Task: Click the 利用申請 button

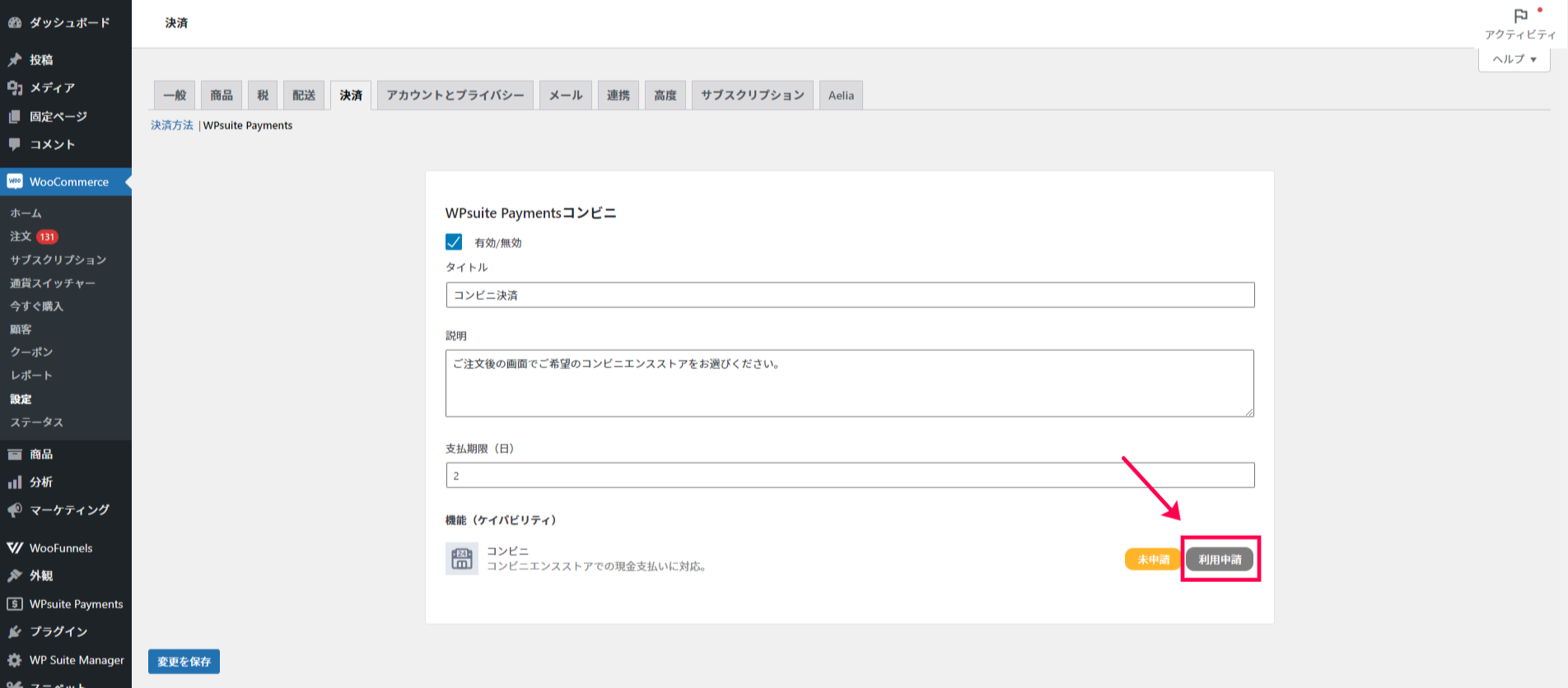Action: click(x=1220, y=560)
